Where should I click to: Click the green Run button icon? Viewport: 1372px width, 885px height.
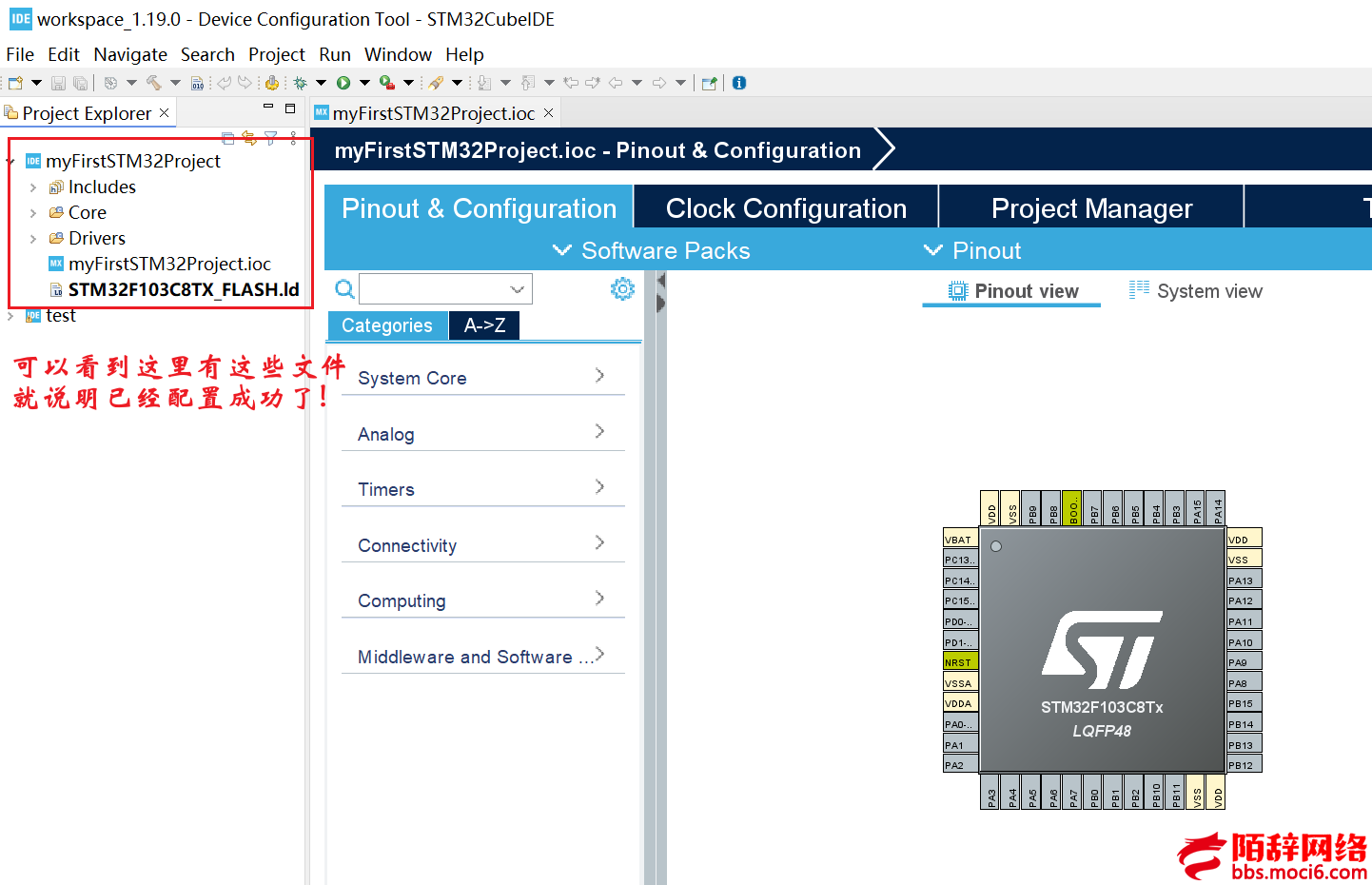tap(343, 83)
